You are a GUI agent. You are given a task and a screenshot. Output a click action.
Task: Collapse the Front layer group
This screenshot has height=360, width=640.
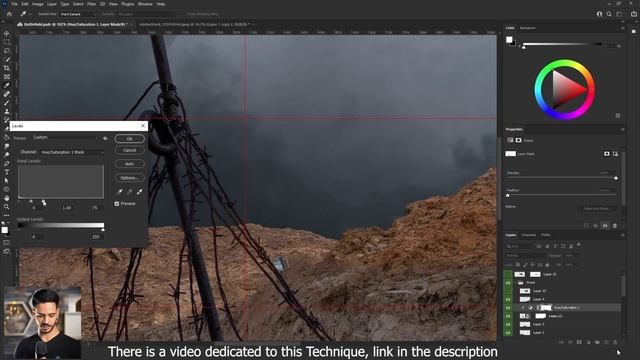coord(516,282)
